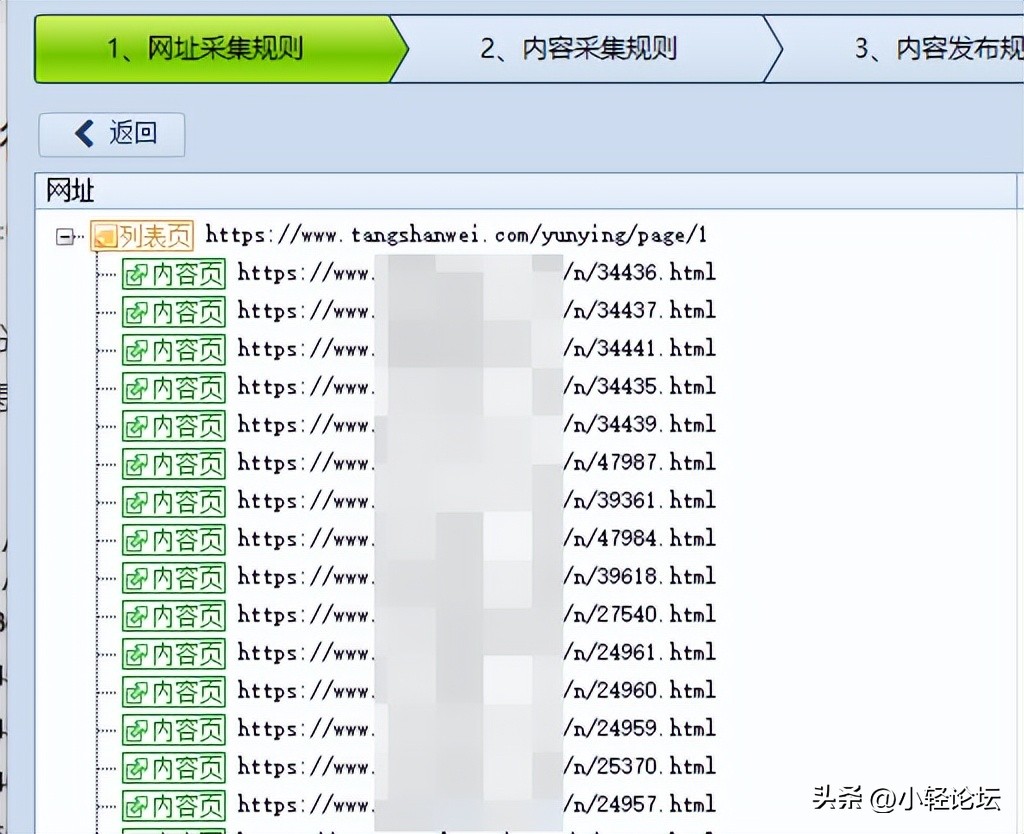Click 内容页 icon for 34437.html

(174, 312)
